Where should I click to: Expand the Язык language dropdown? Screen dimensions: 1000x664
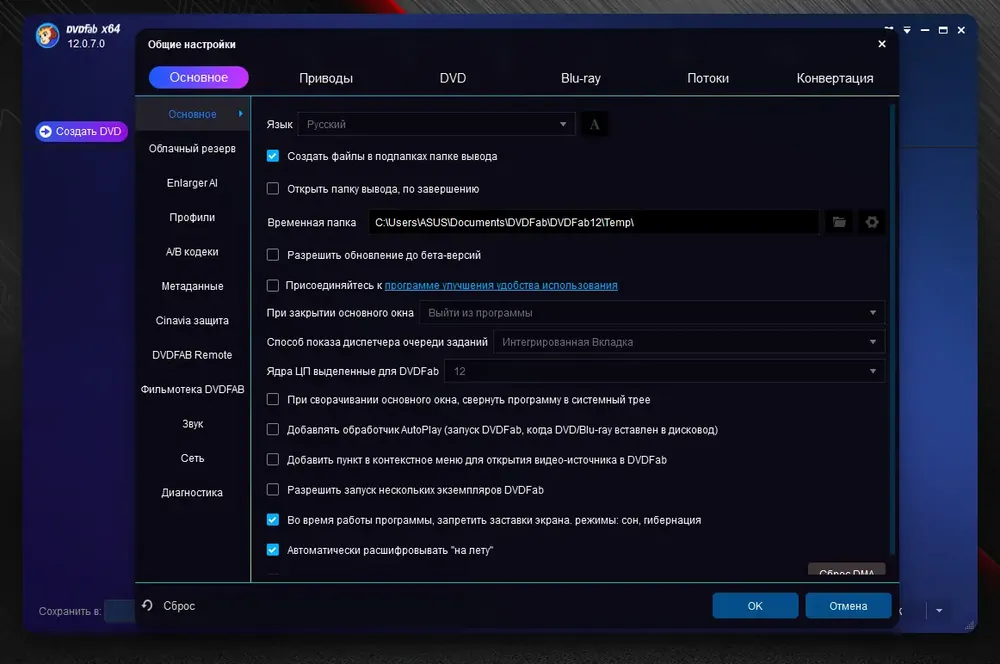tap(436, 124)
